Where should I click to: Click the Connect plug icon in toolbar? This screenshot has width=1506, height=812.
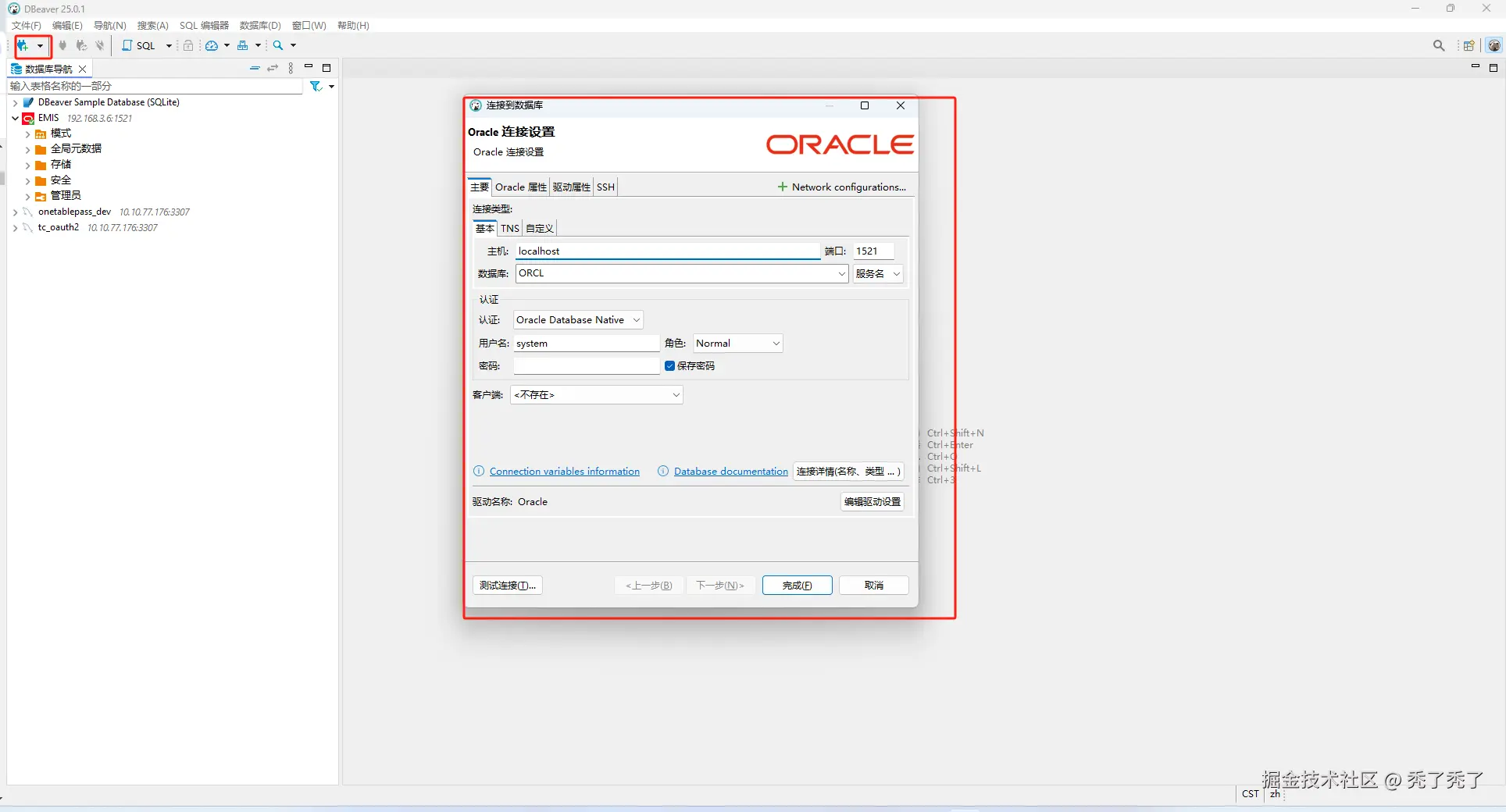[x=63, y=46]
